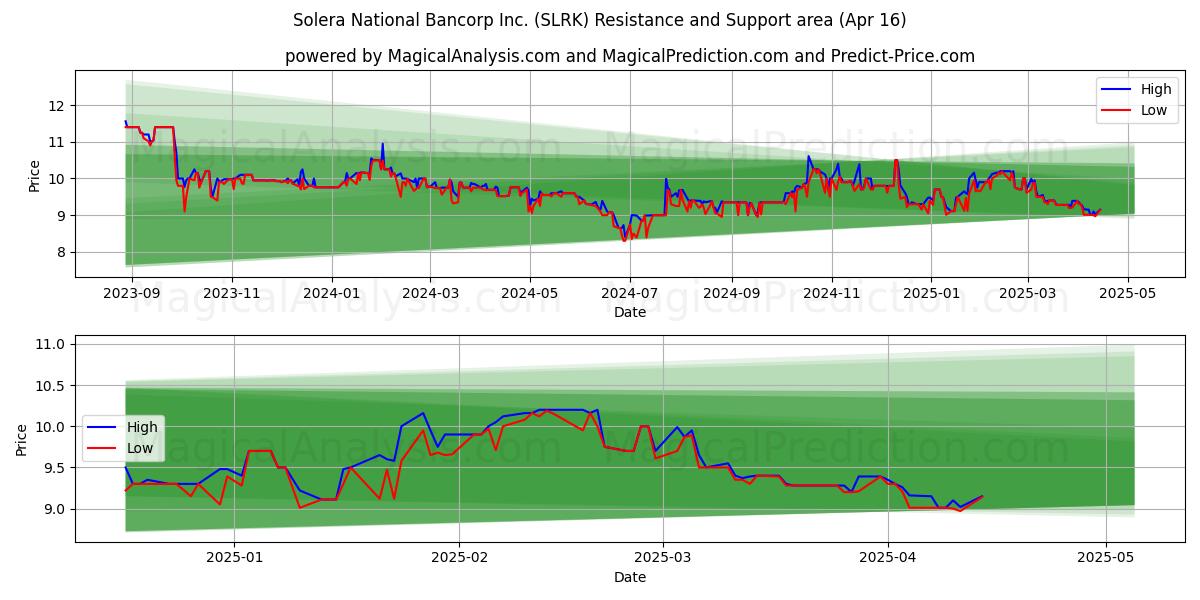Click the '10.5' price tick on bottom chart
The image size is (1200, 600).
pyautogui.click(x=52, y=386)
